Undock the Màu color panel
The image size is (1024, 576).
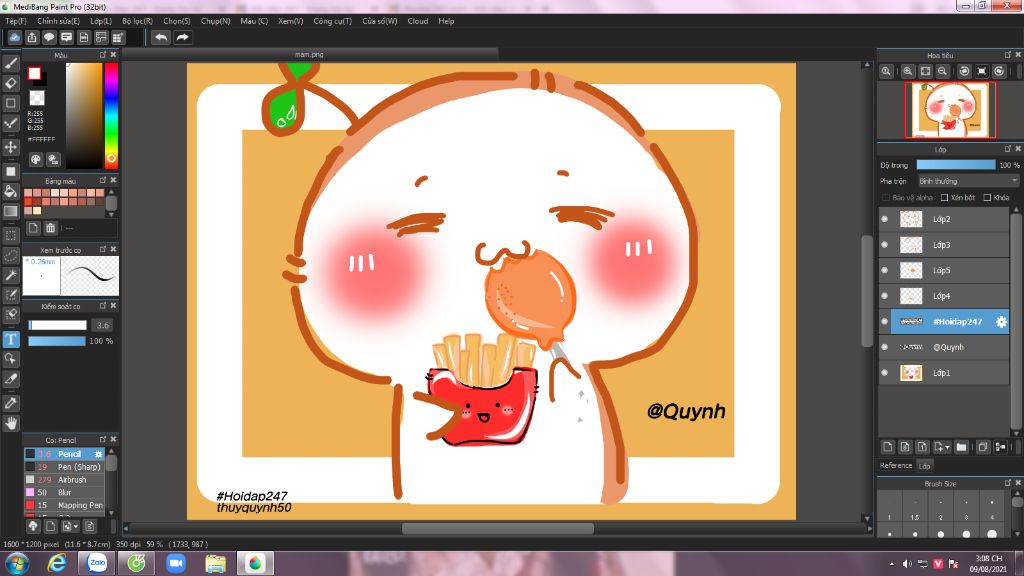pyautogui.click(x=103, y=55)
